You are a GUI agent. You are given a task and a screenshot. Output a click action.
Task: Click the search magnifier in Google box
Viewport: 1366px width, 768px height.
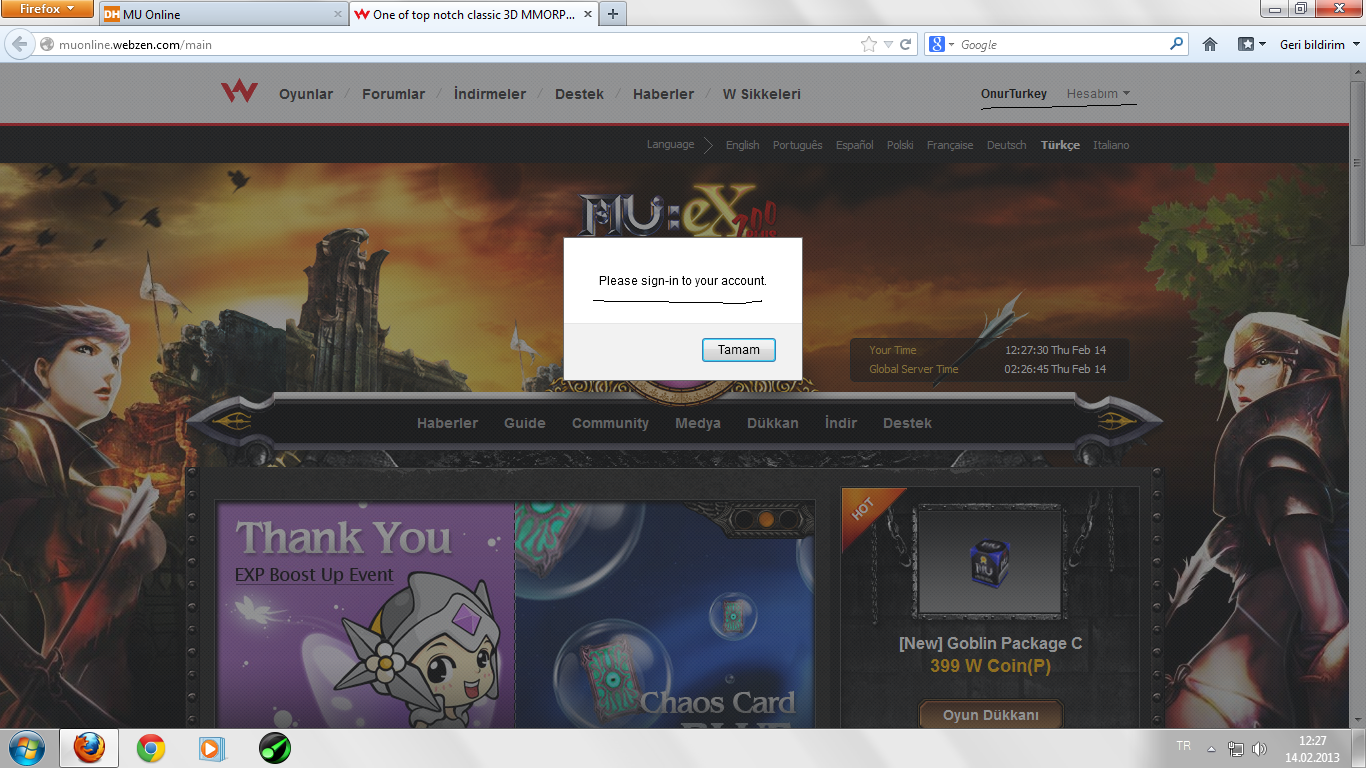coord(1176,44)
